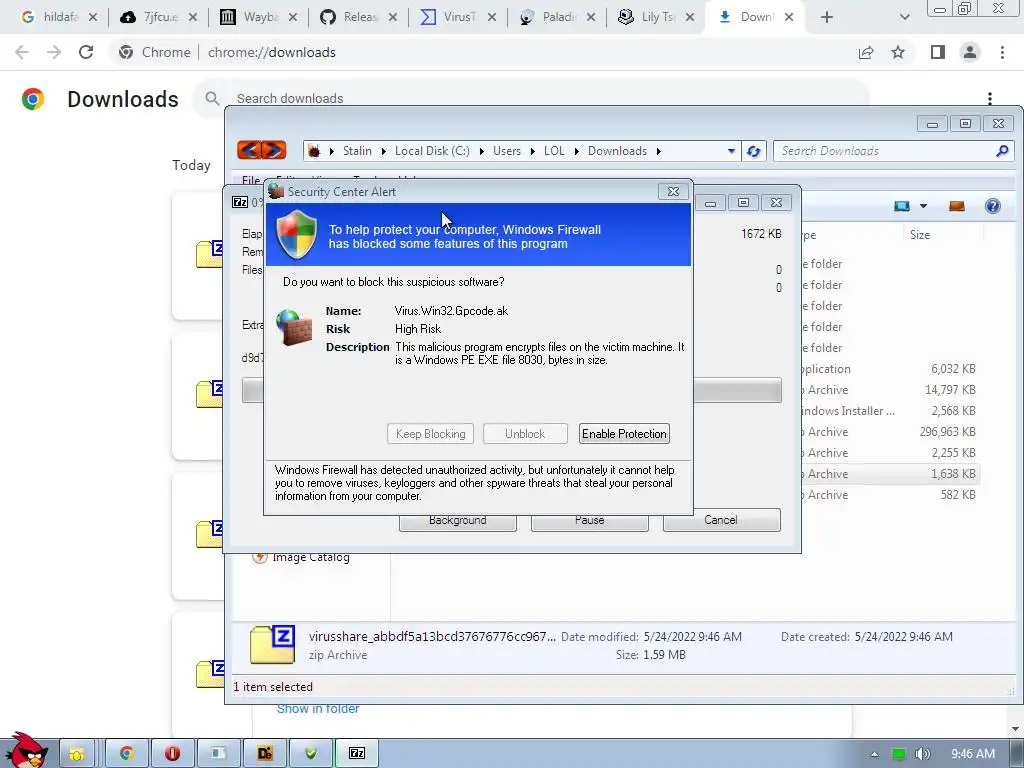Click the Keep Blocking button
This screenshot has height=768, width=1024.
(x=430, y=434)
